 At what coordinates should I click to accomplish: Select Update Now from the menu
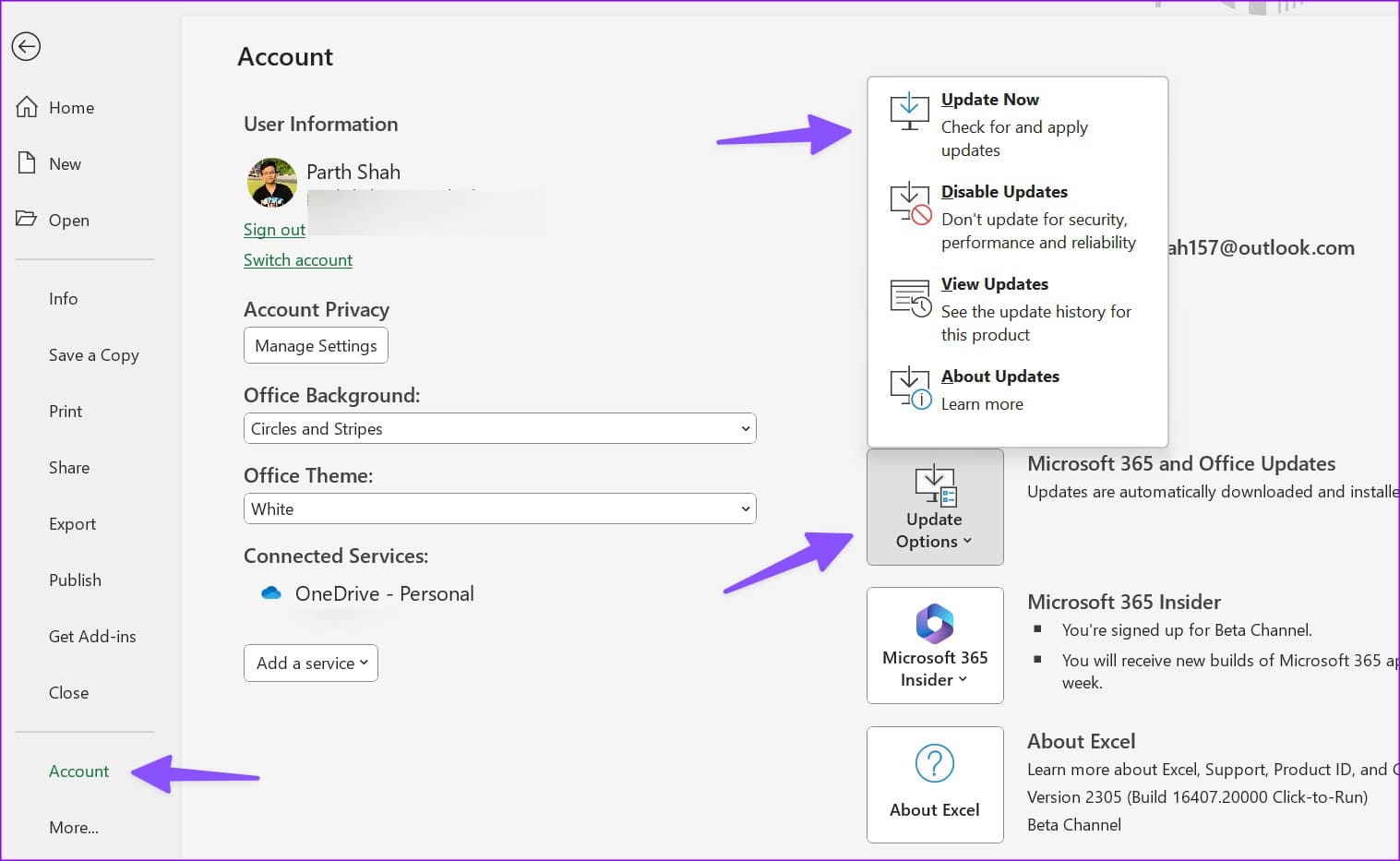point(1017,124)
